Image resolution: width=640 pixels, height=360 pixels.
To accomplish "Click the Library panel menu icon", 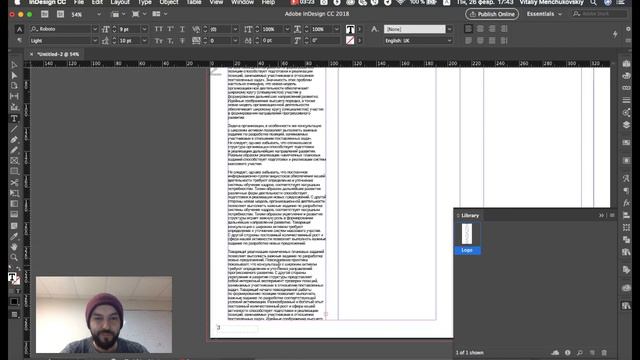I will tap(612, 215).
